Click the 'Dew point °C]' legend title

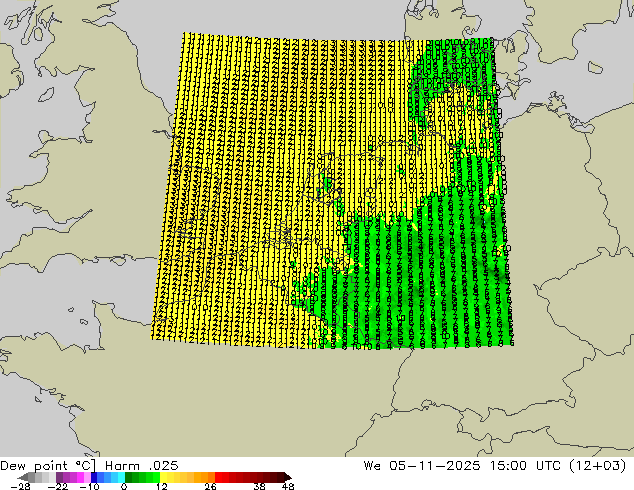pyautogui.click(x=48, y=465)
